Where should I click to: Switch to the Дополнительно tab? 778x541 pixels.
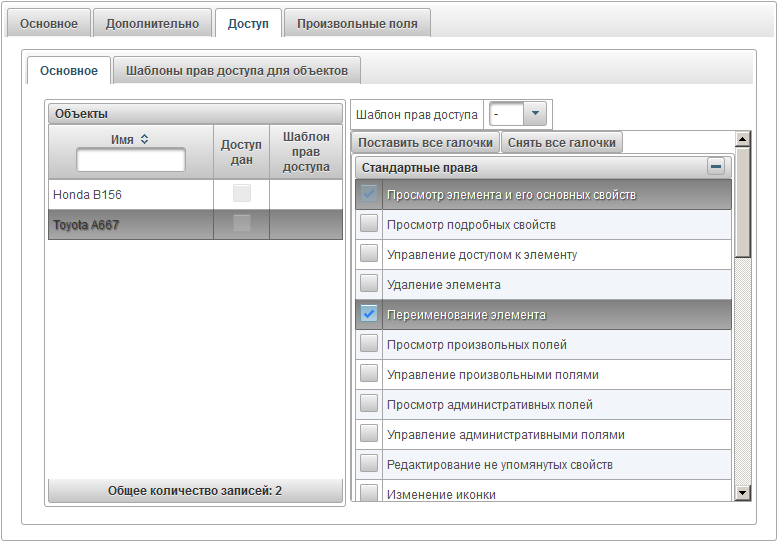[152, 23]
